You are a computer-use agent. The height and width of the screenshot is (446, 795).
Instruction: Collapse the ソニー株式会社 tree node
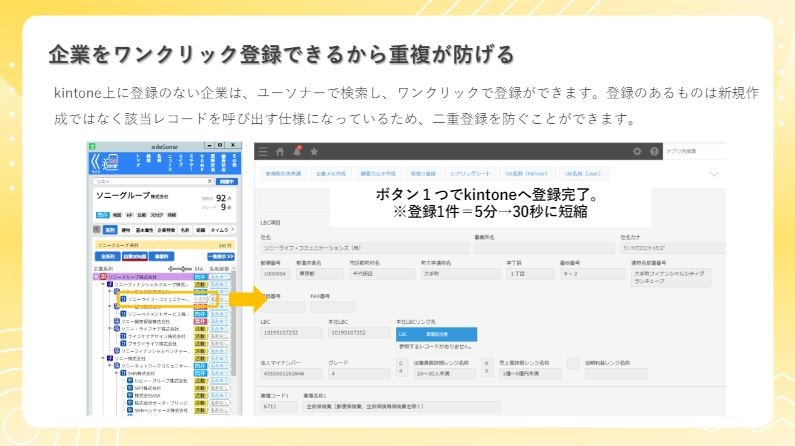pos(103,358)
